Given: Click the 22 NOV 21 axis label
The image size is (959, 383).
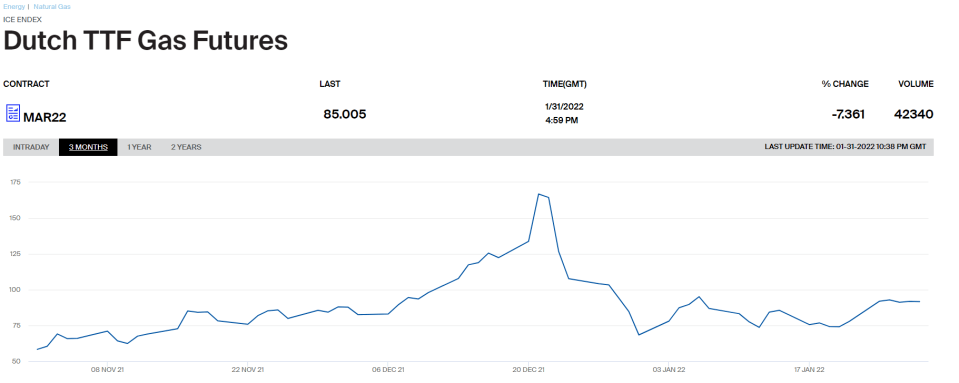Looking at the screenshot, I should point(247,370).
